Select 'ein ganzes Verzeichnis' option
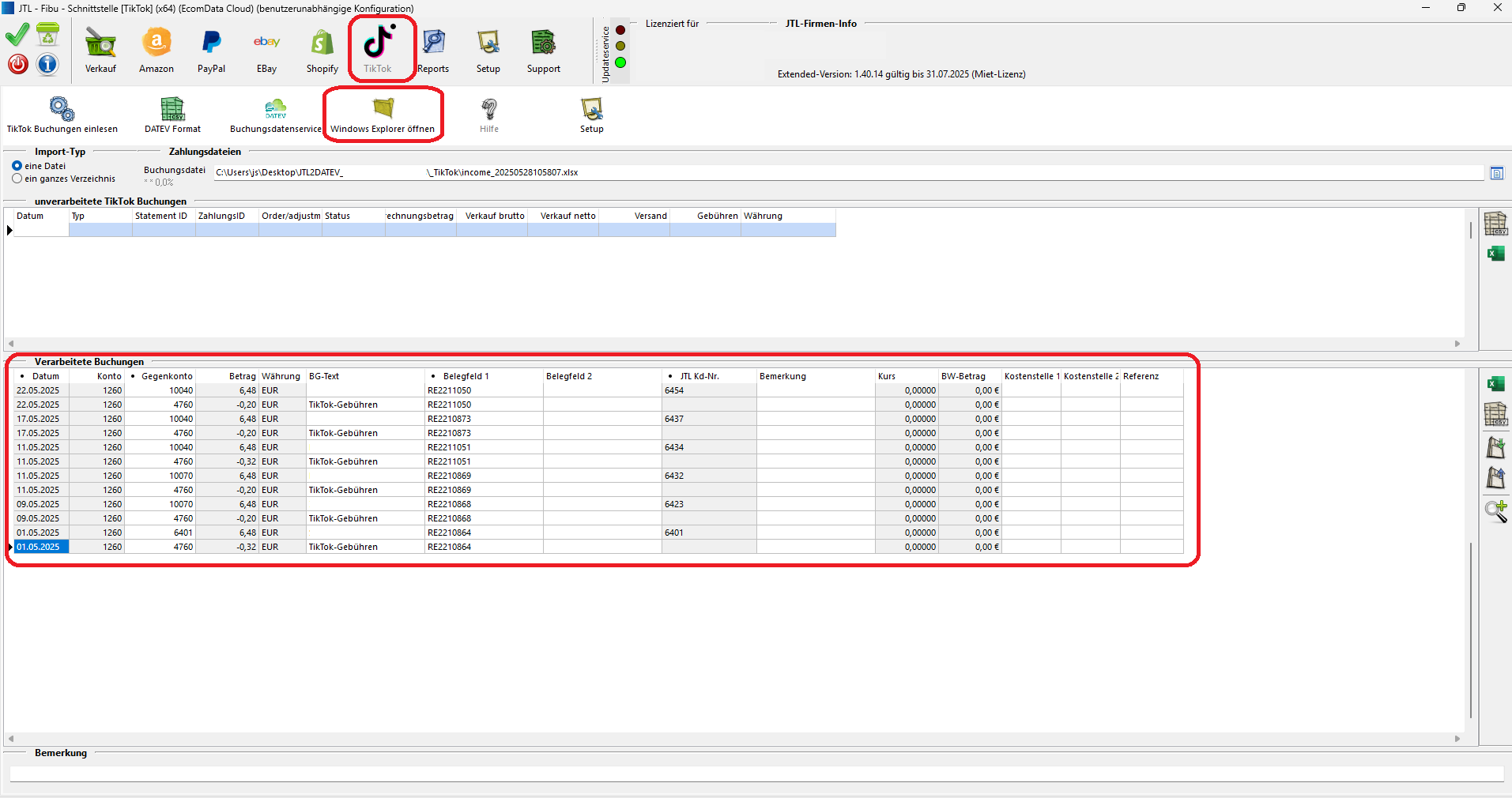1512x798 pixels. coord(17,179)
